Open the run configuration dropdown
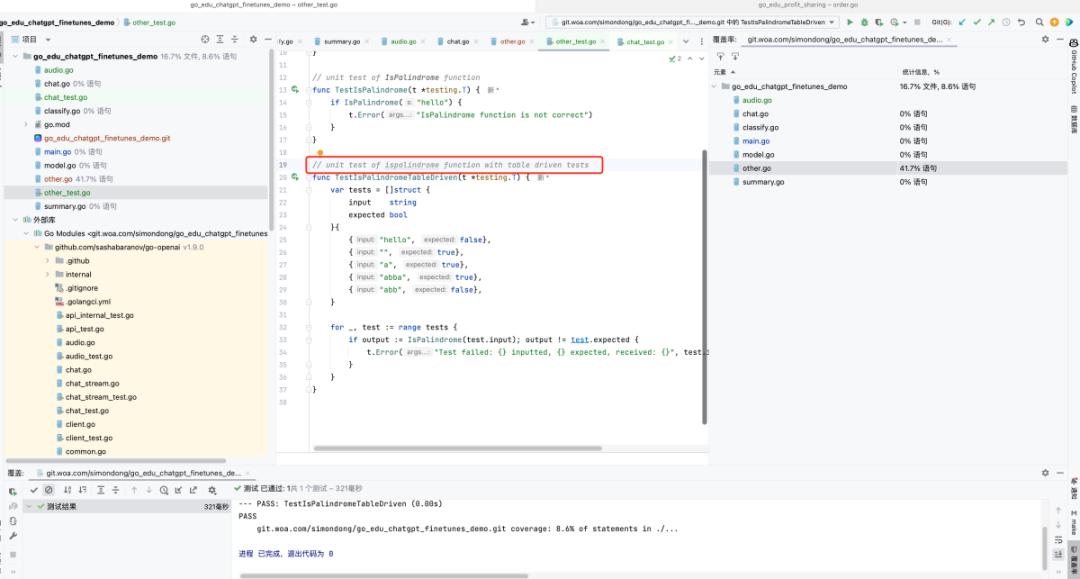The width and height of the screenshot is (1080, 579). (693, 22)
